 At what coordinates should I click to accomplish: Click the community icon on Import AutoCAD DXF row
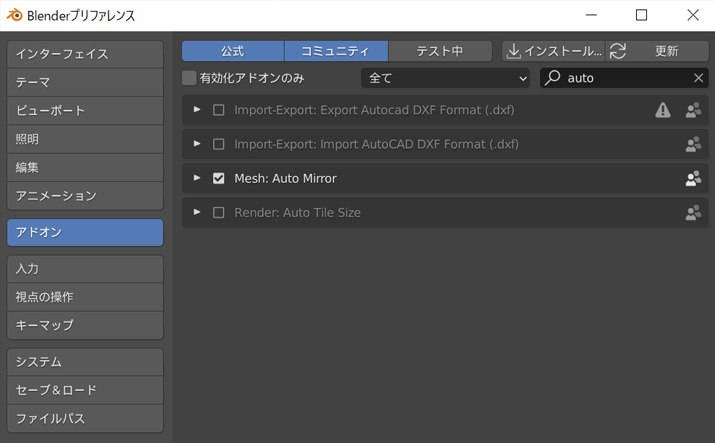pyautogui.click(x=693, y=144)
